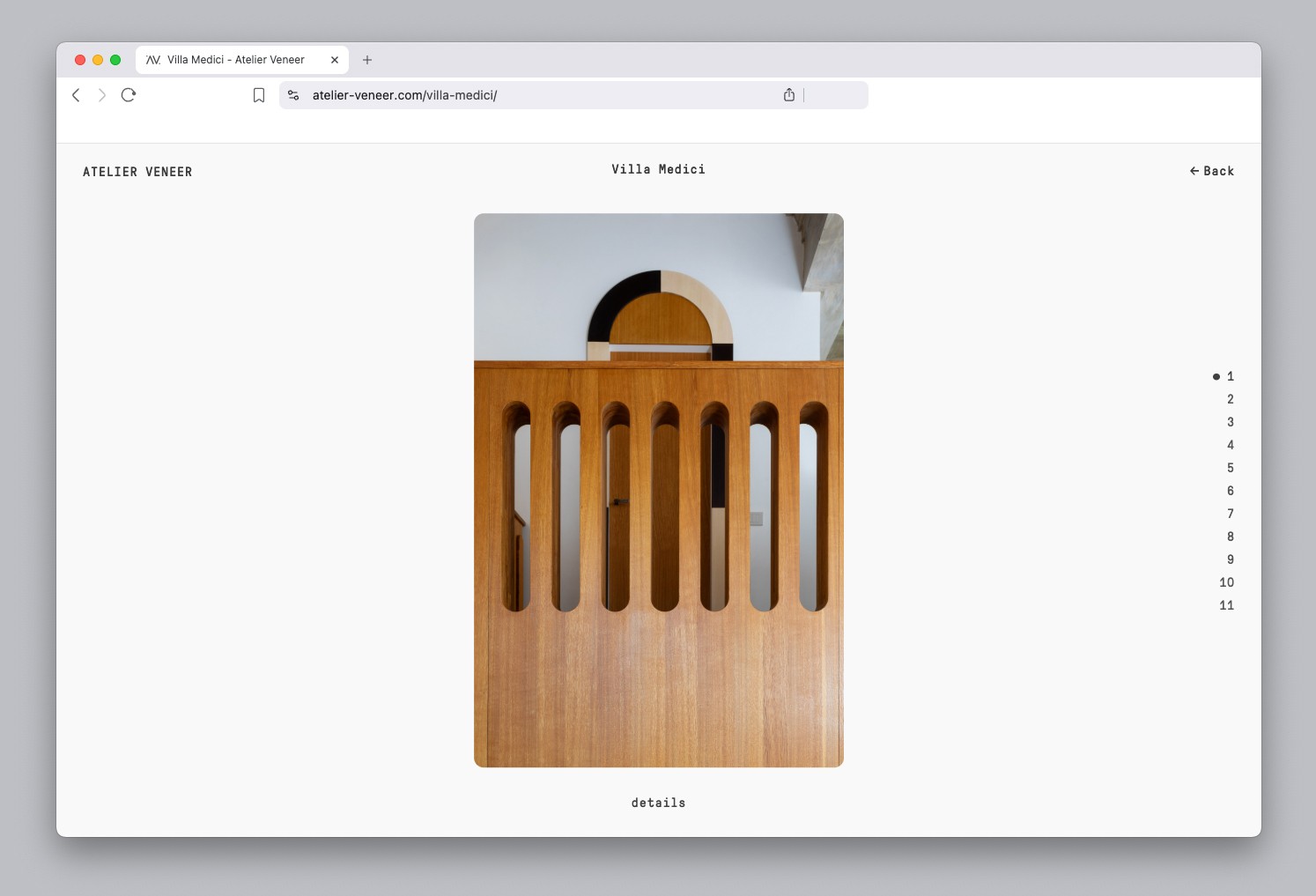Screen dimensions: 1316x896
Task: Reload the current page
Action: 129,95
